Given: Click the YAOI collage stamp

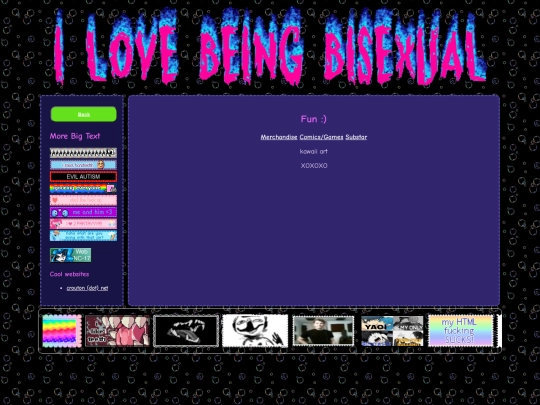Looking at the screenshot, I should (392, 331).
